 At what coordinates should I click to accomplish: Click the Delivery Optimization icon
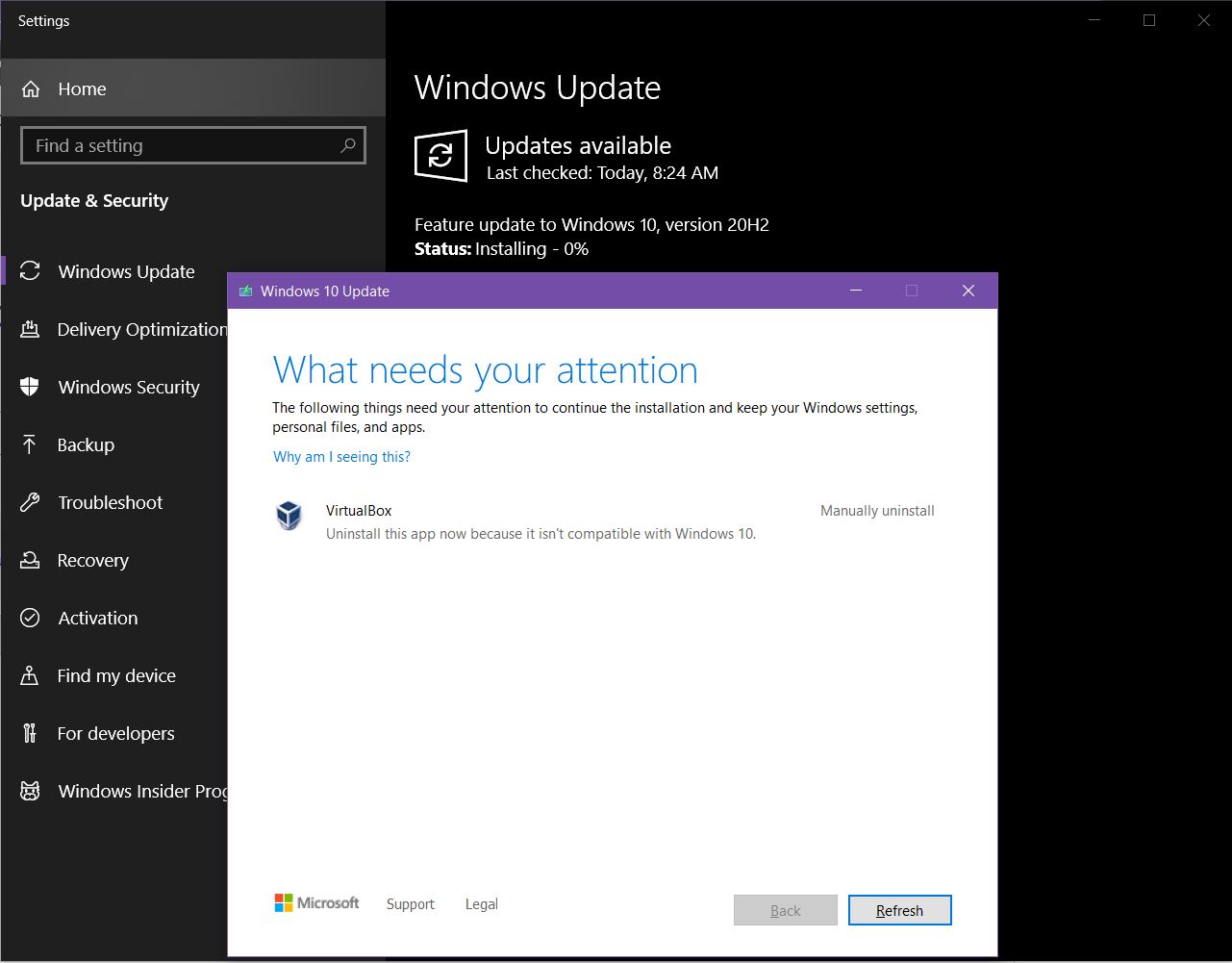tap(30, 329)
